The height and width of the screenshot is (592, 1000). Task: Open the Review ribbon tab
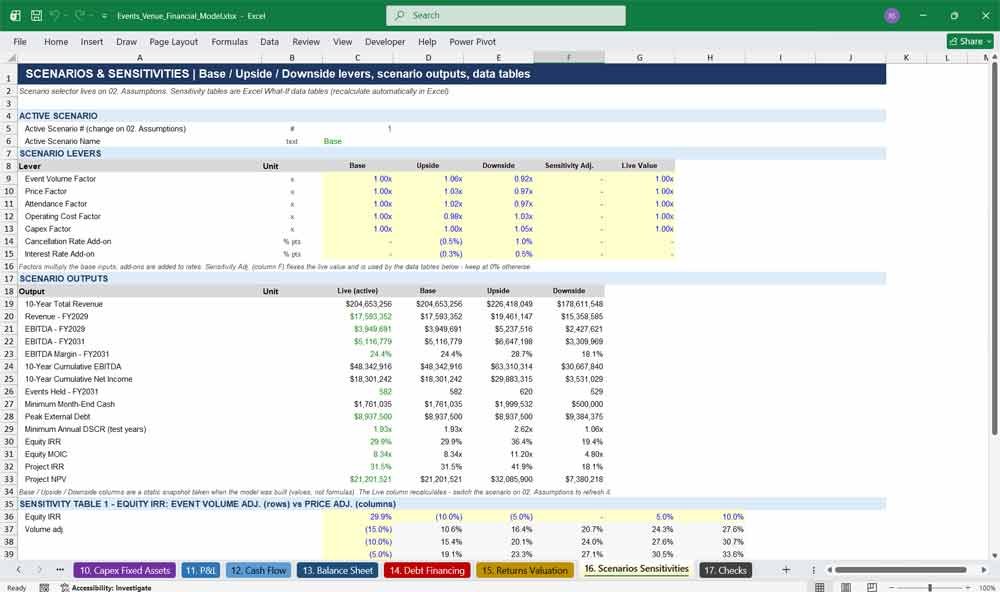tap(306, 41)
